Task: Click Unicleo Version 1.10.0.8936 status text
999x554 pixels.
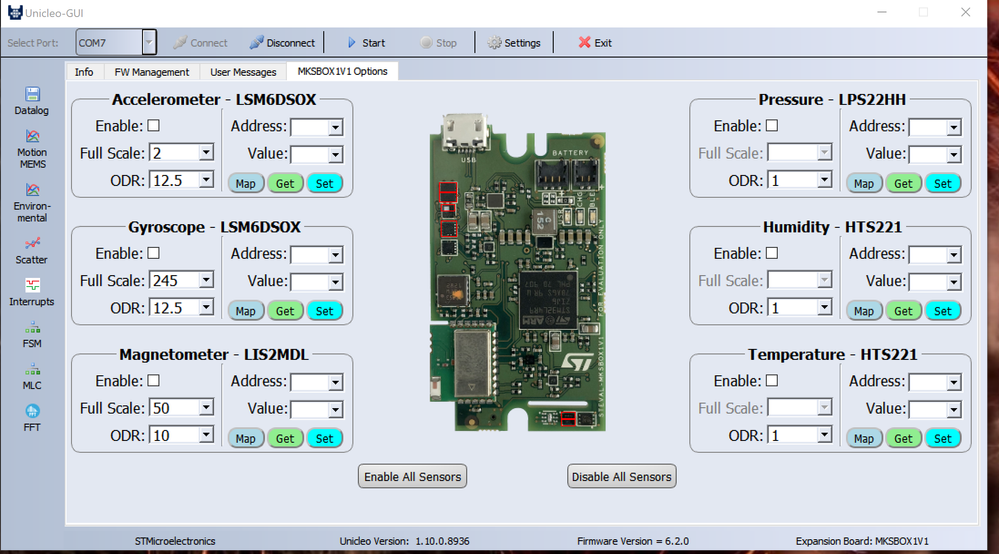Action: 405,541
